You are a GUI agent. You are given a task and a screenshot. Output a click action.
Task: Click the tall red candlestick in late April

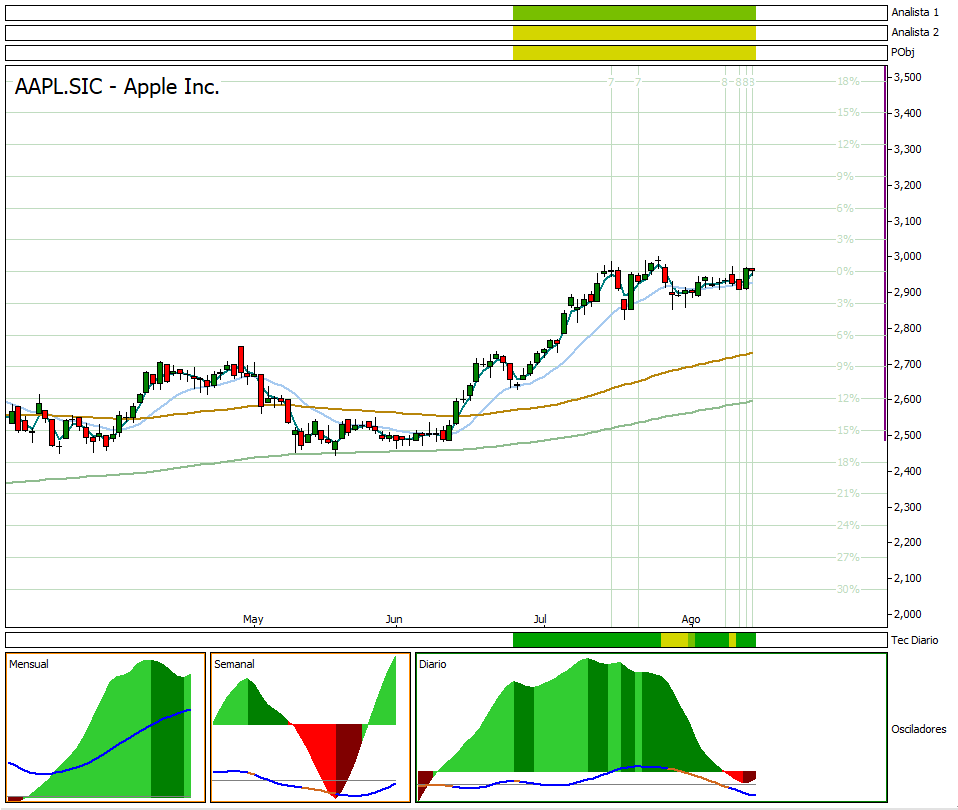(x=241, y=360)
